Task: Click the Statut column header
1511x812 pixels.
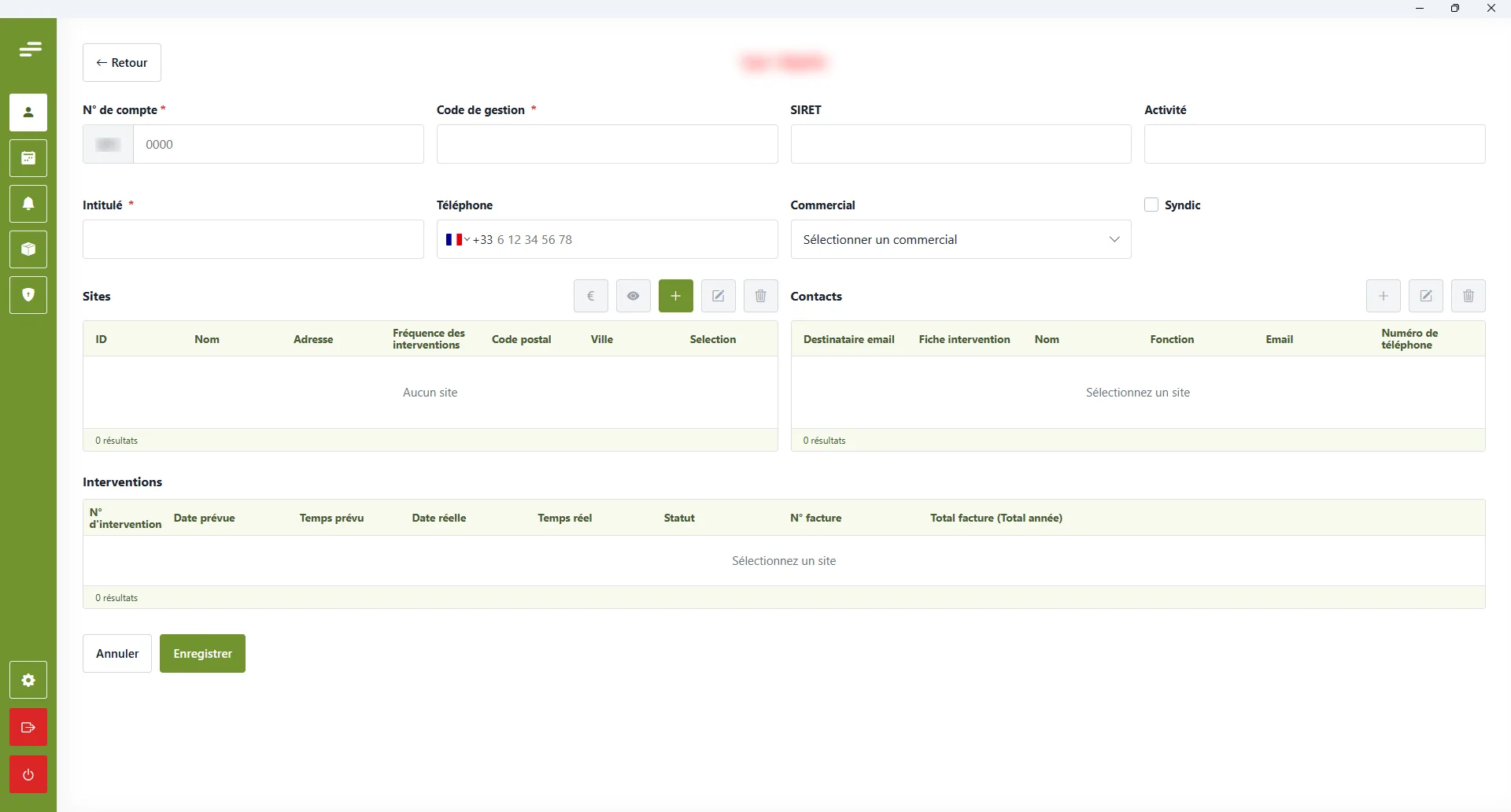Action: click(x=679, y=518)
